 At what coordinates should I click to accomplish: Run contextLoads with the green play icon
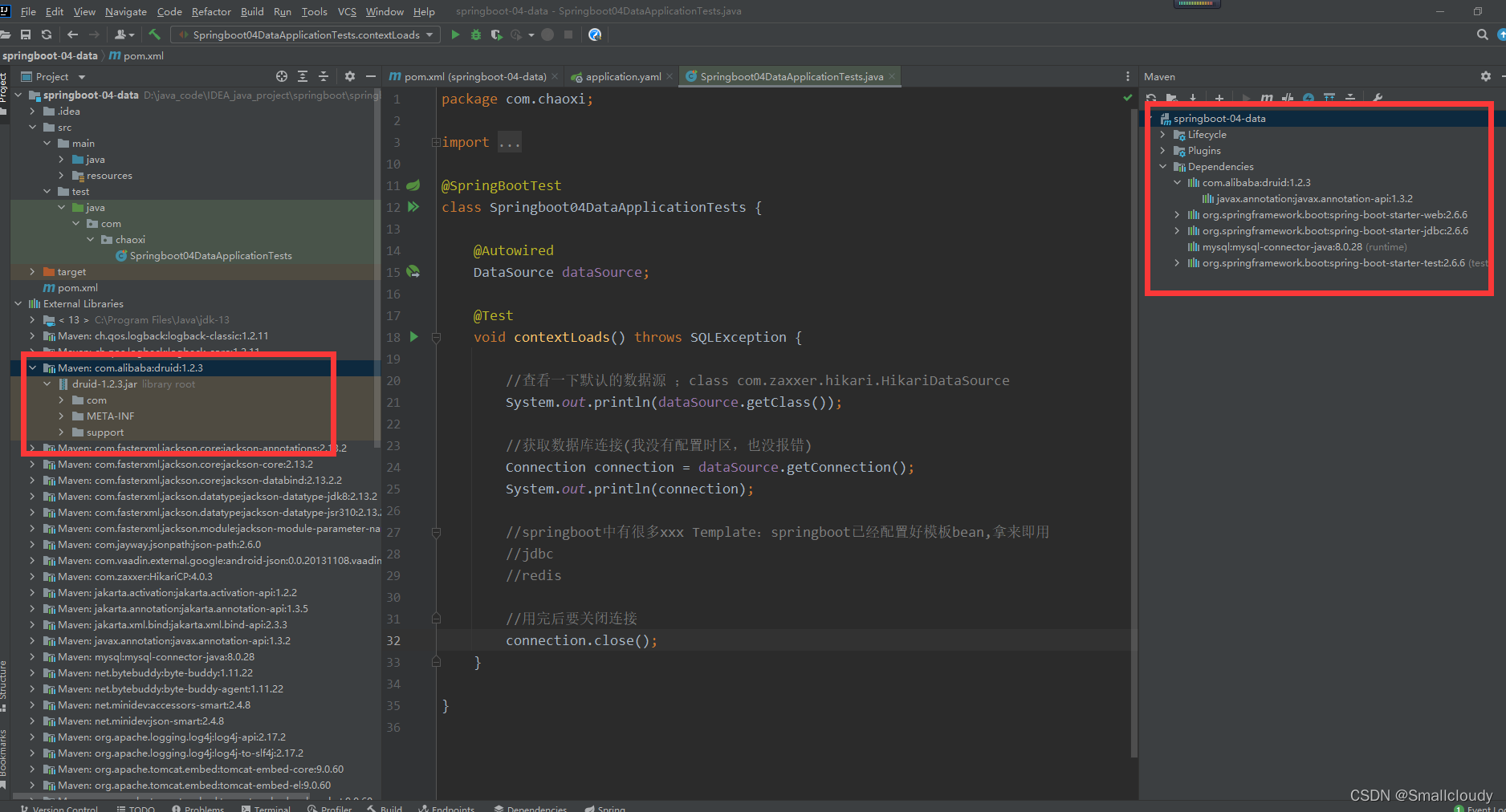tap(455, 35)
